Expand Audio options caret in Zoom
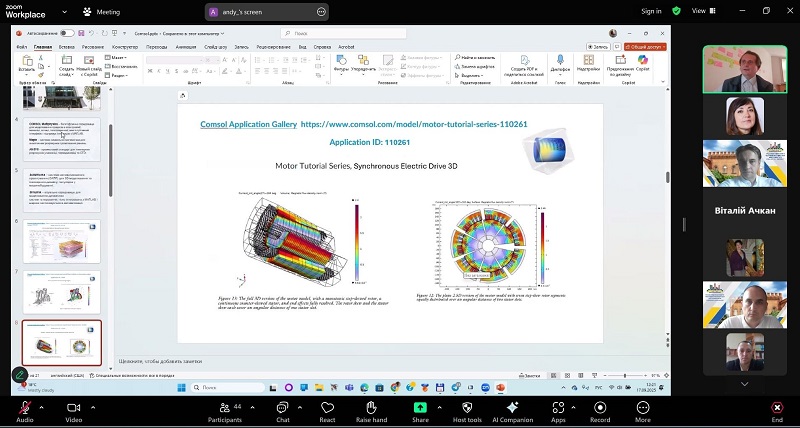This screenshot has width=800, height=428. coord(41,408)
